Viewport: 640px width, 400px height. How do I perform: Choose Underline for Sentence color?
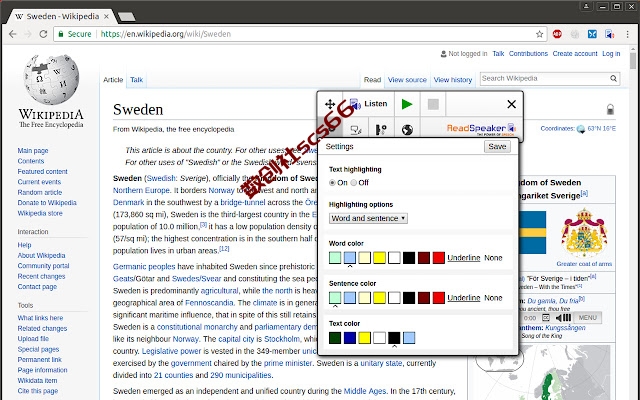(x=464, y=298)
